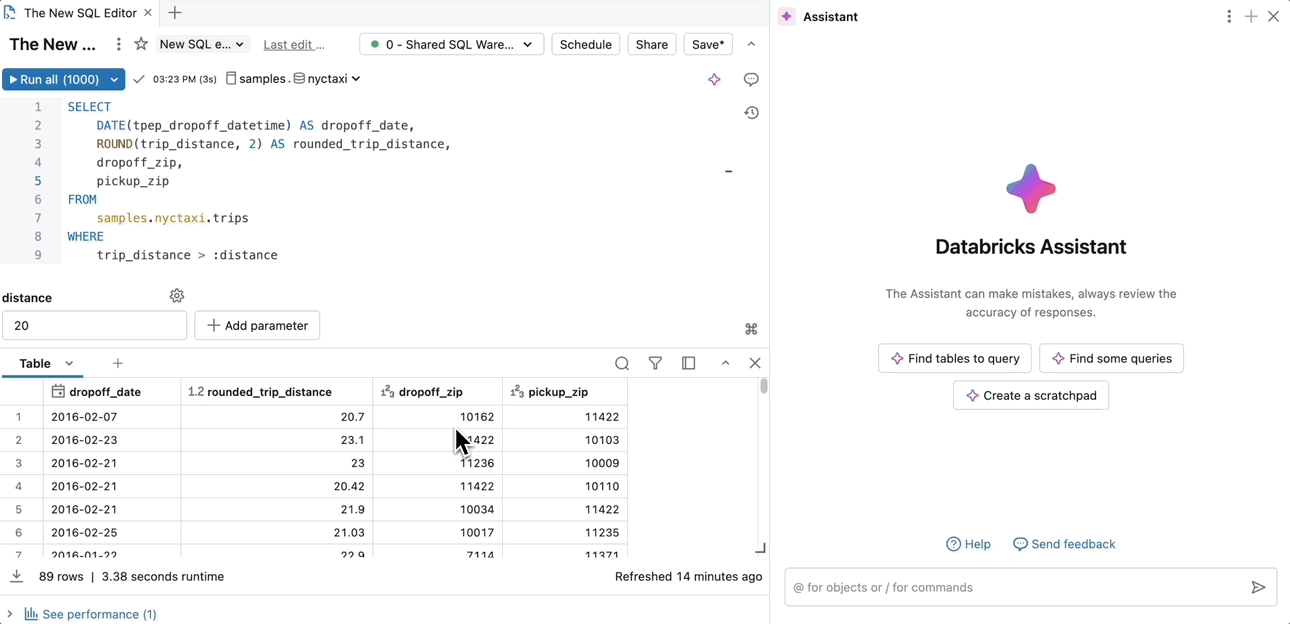Filter the results table
1290x624 pixels.
pos(655,363)
